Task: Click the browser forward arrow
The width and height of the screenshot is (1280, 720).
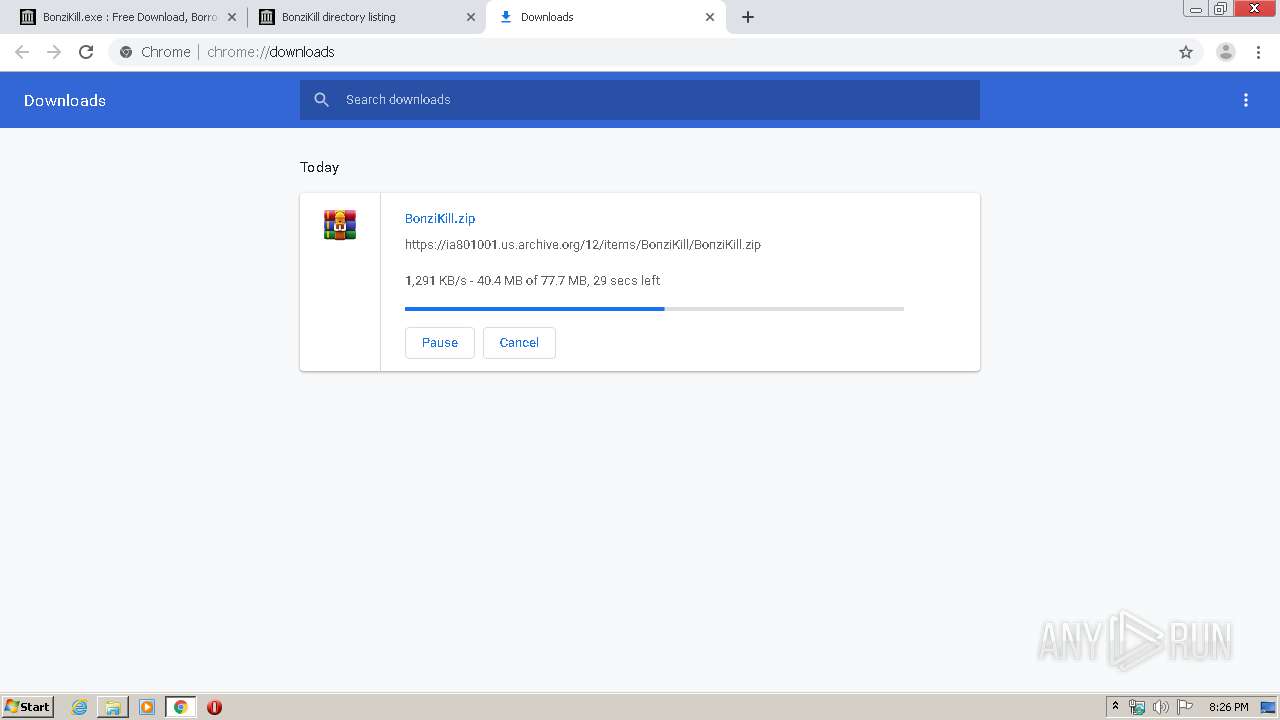Action: pos(54,52)
